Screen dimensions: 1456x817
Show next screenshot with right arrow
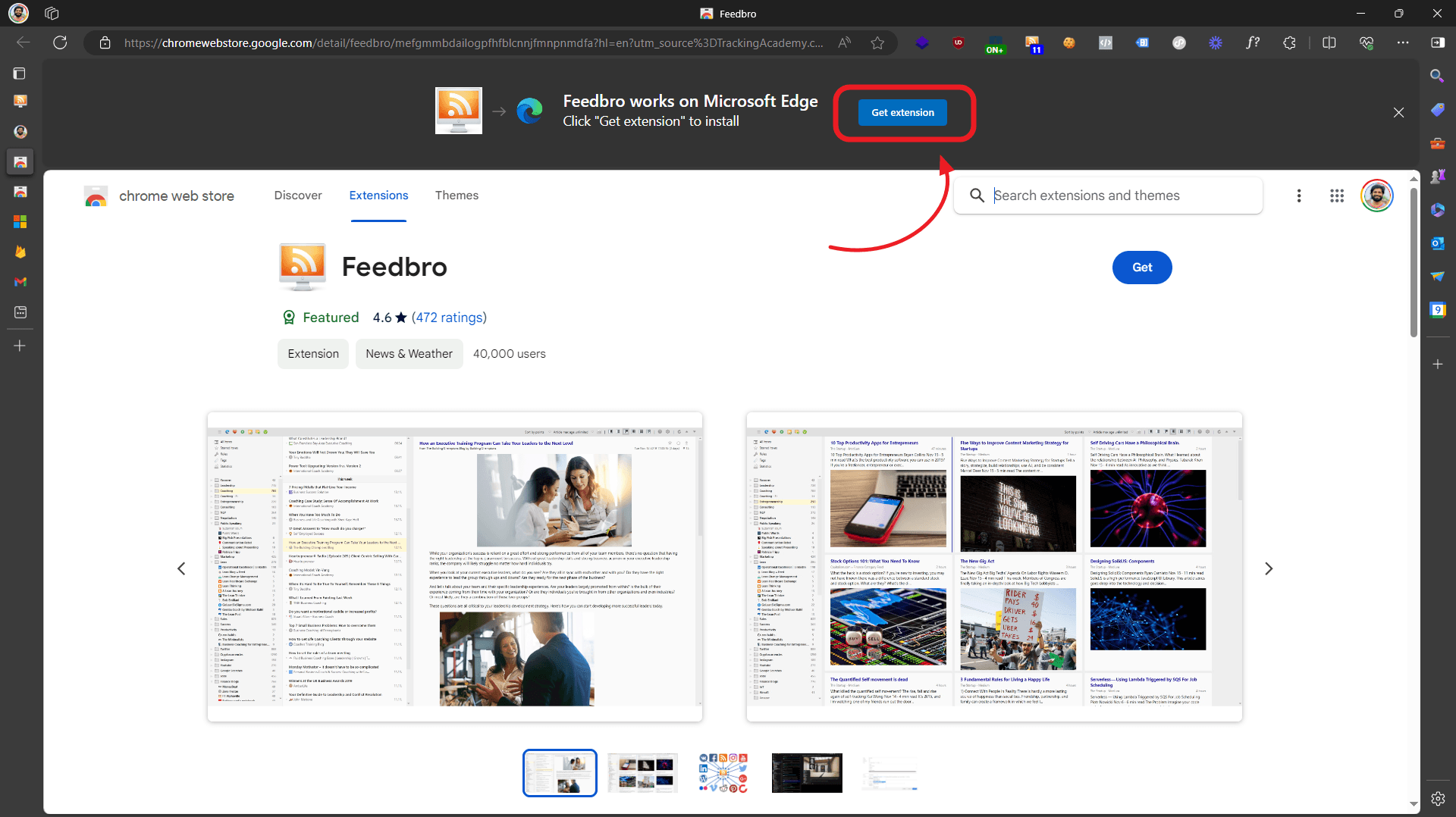pyautogui.click(x=1269, y=568)
